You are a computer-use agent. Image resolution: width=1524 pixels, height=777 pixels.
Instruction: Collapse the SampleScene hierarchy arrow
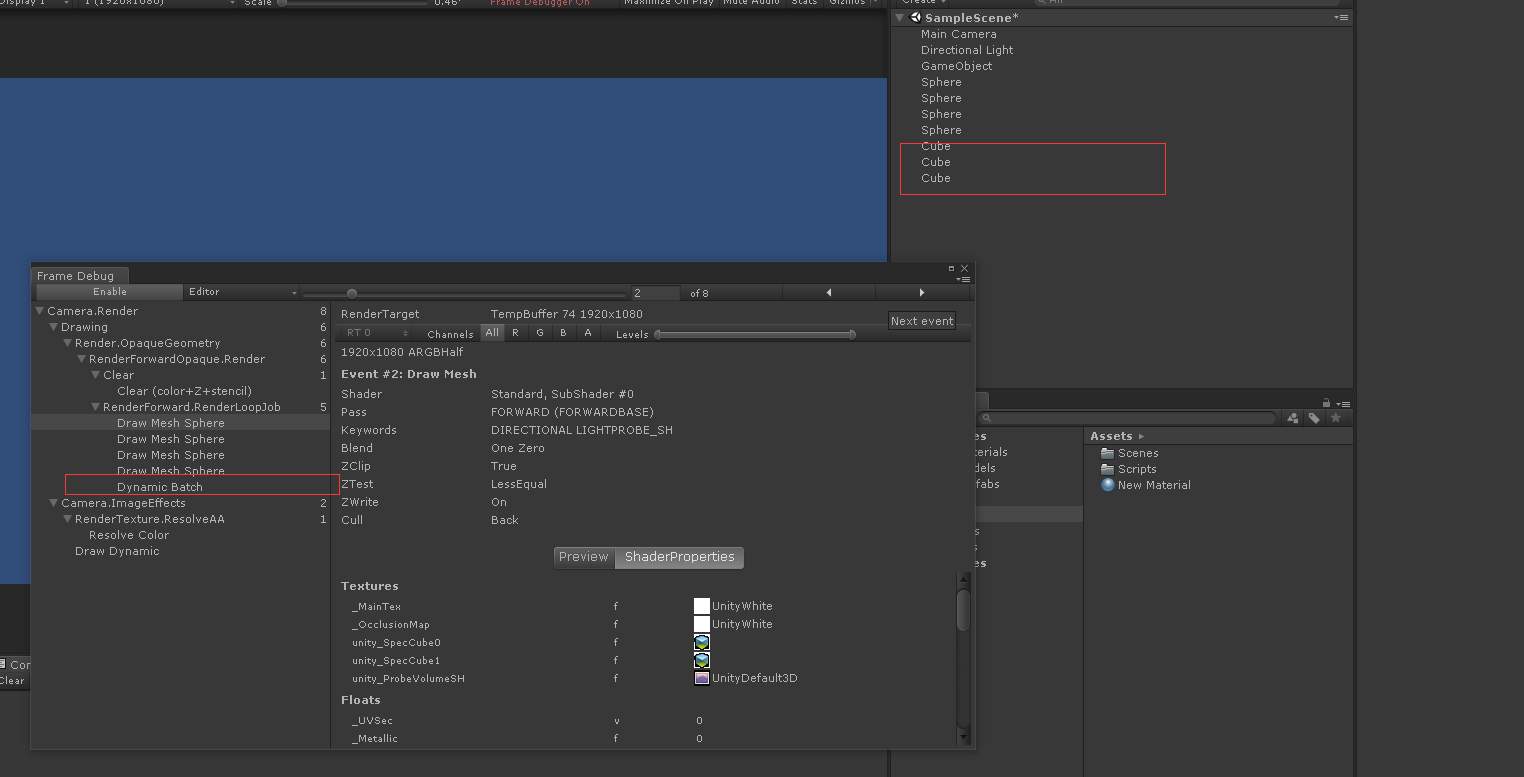pyautogui.click(x=900, y=18)
